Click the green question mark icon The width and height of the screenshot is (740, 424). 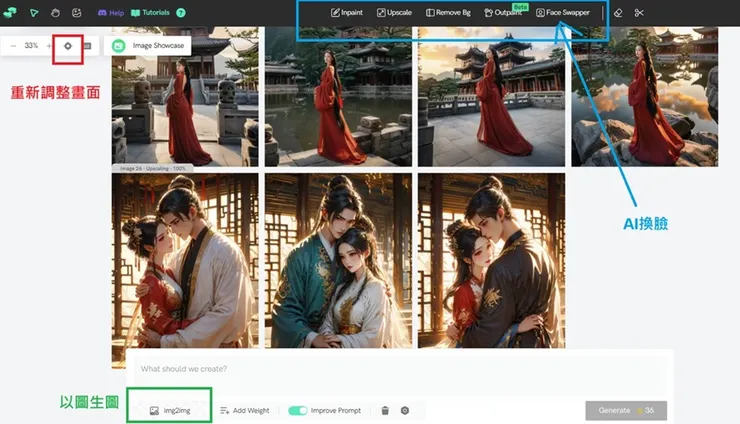click(x=181, y=13)
